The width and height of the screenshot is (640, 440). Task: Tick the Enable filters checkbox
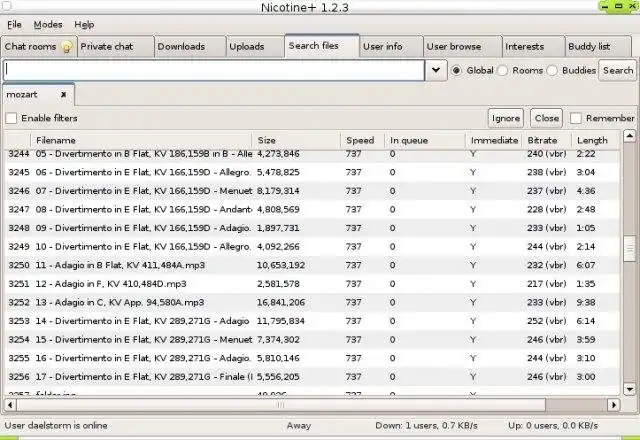[x=11, y=118]
